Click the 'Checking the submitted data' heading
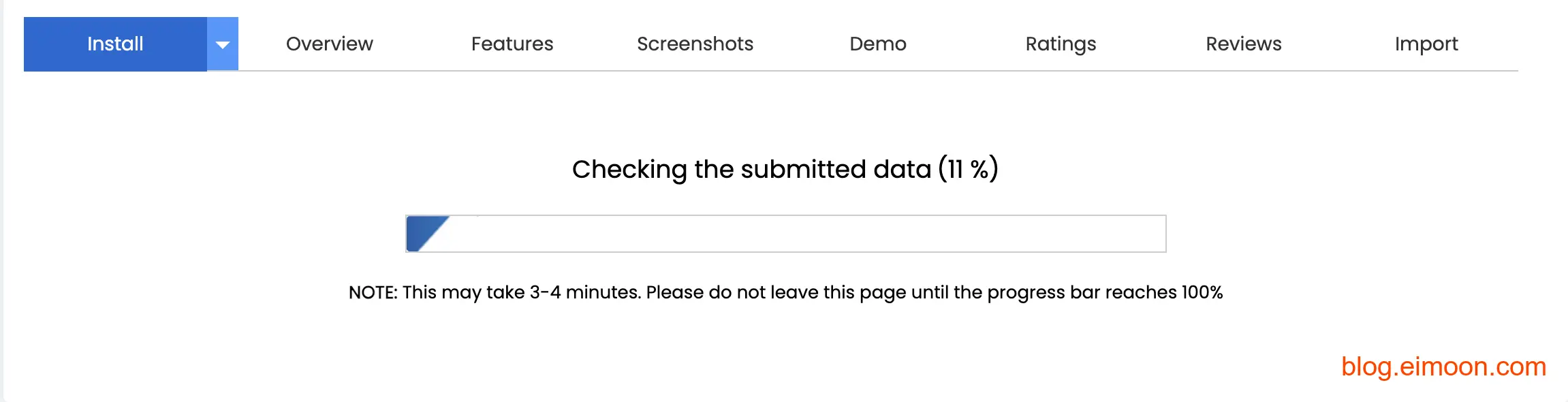Image resolution: width=1568 pixels, height=402 pixels. pyautogui.click(x=751, y=169)
